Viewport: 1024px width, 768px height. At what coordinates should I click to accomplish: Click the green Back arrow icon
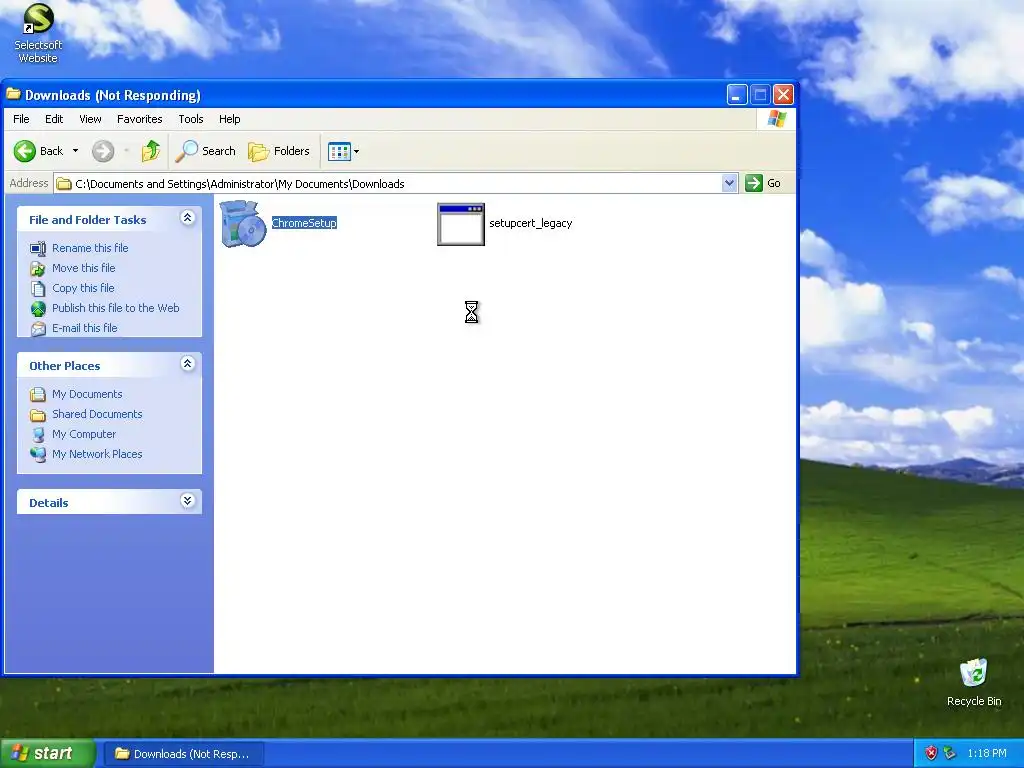coord(25,151)
